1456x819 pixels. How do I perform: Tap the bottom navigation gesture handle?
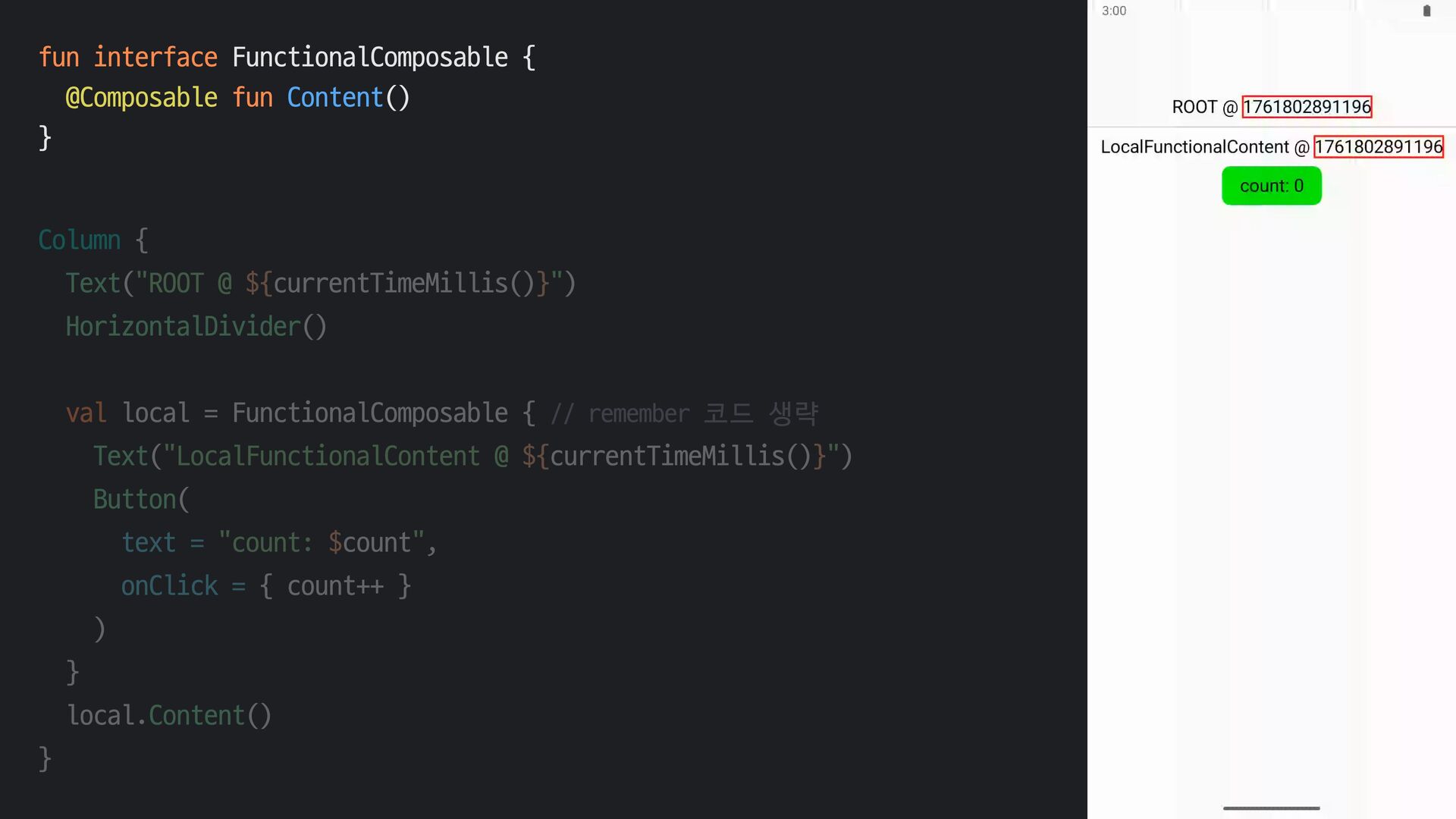1271,808
